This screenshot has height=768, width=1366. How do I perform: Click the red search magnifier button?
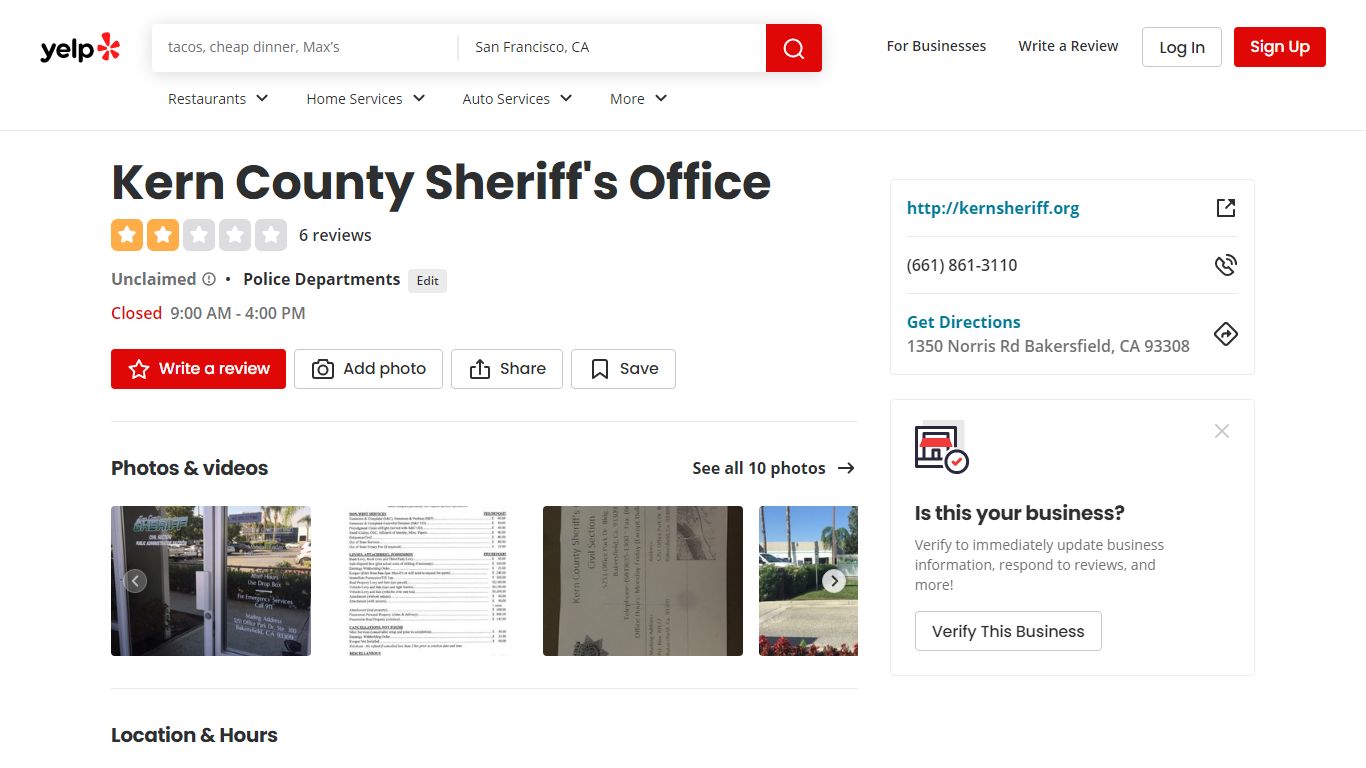pos(794,48)
